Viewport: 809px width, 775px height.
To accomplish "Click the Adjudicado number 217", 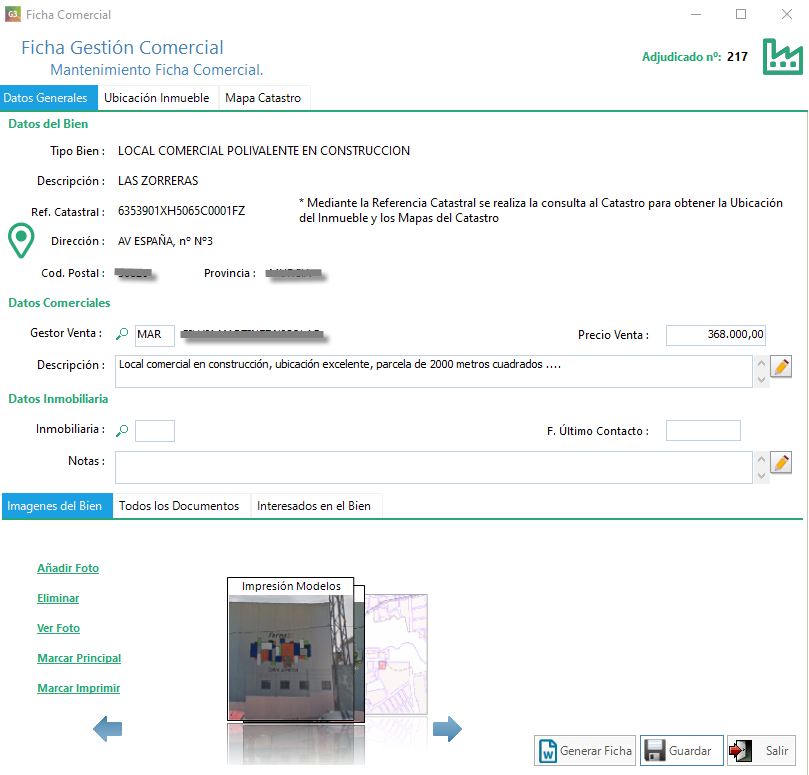I will pos(737,57).
